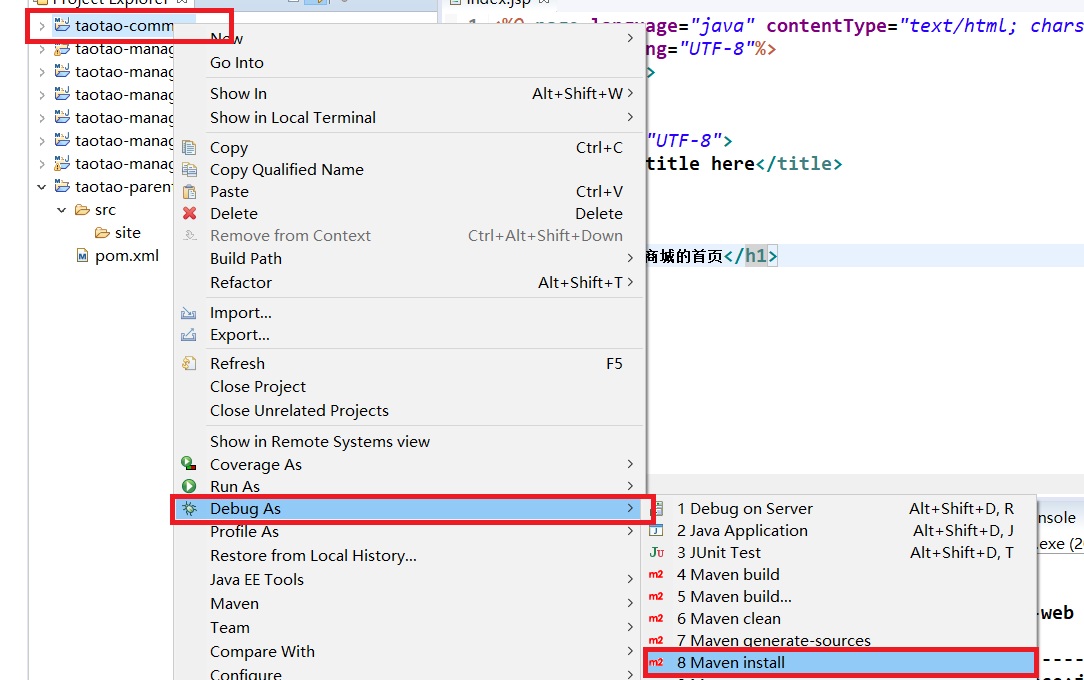Open pom.xml in the tree

(127, 256)
